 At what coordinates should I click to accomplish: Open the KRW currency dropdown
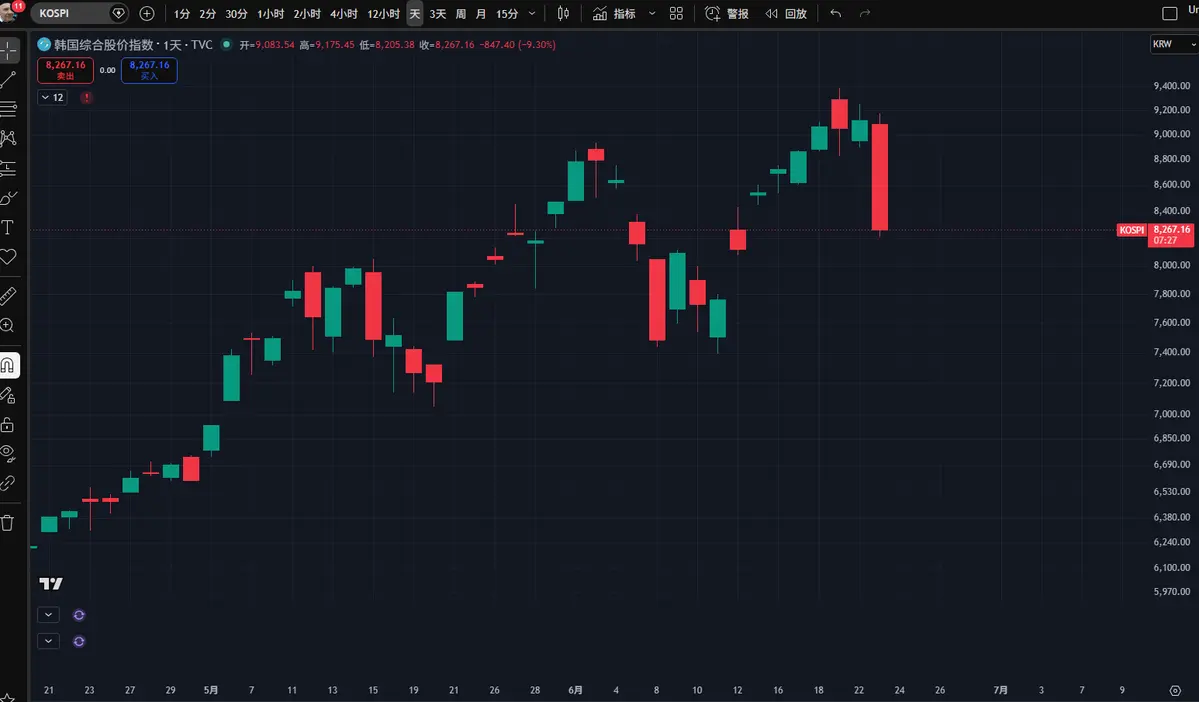click(1174, 44)
